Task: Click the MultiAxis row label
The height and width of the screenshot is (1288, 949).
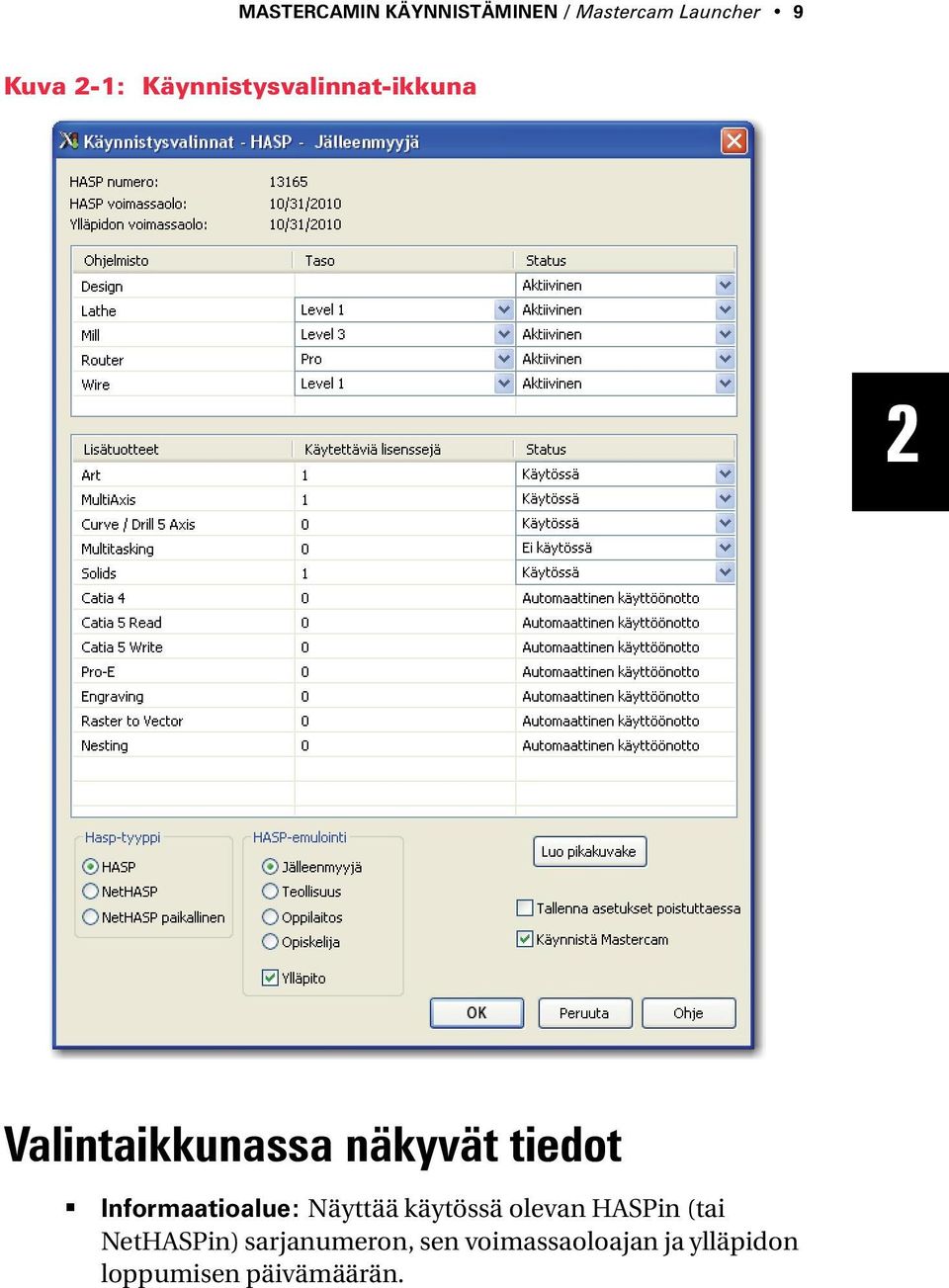Action: 108,499
